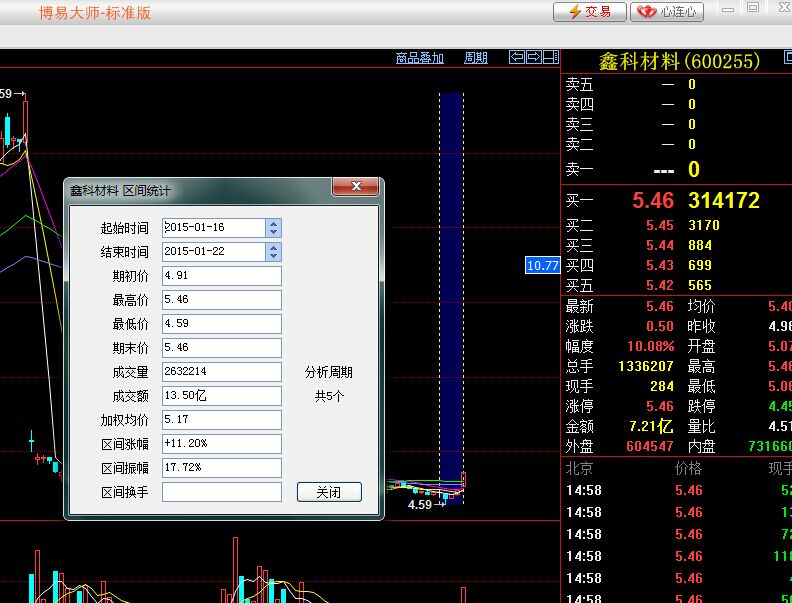Screen dimensions: 792x603
Task: Click the 起始时间 date text field
Action: click(213, 228)
